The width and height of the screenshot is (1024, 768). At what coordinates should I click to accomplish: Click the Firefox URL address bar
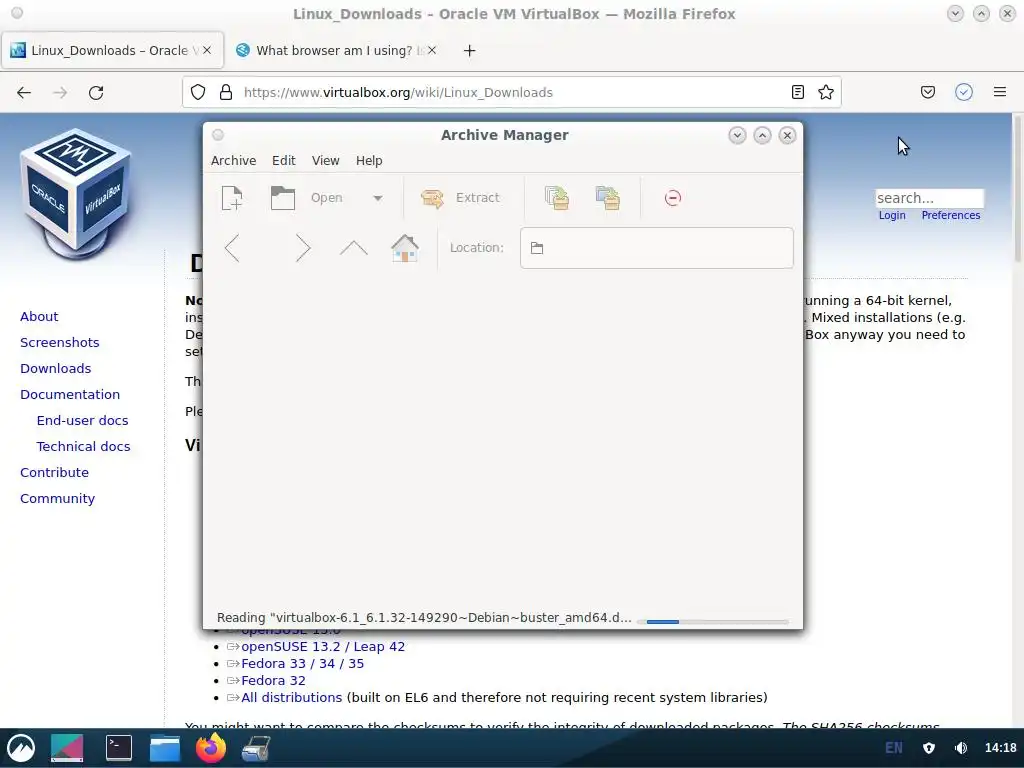click(511, 93)
